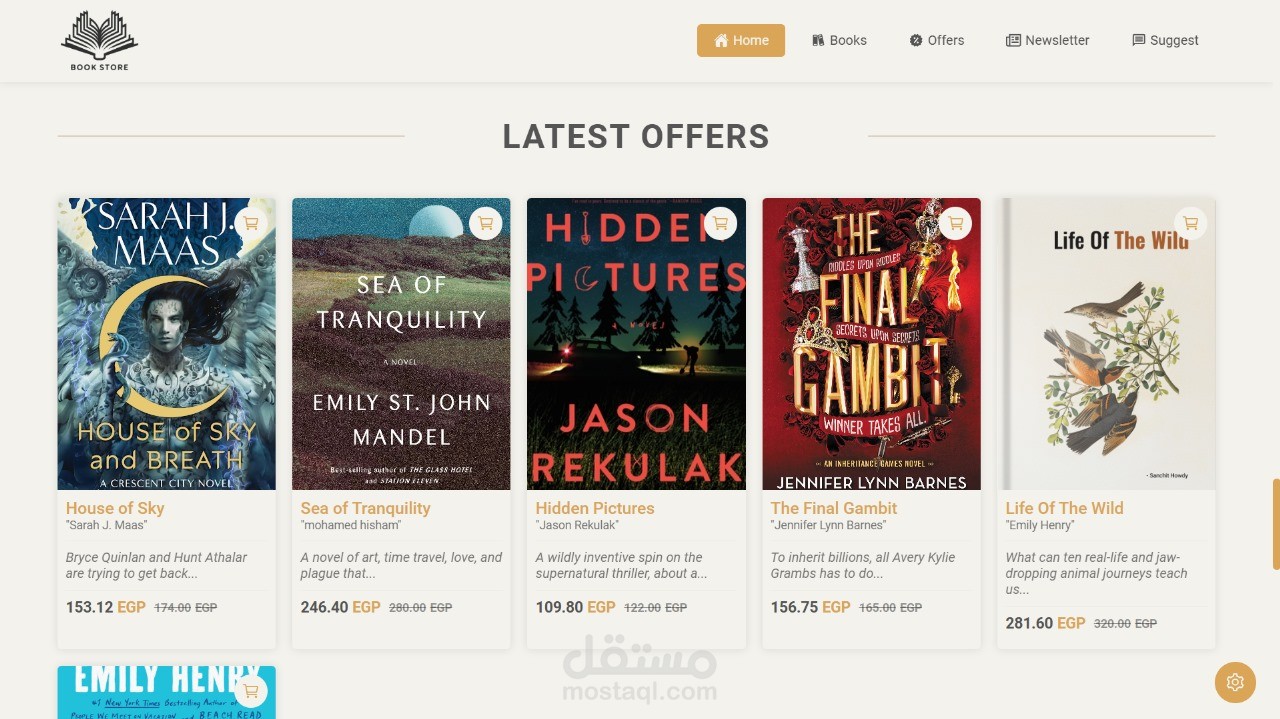1280x719 pixels.
Task: Add Life Of The Wild to cart
Action: point(1190,223)
